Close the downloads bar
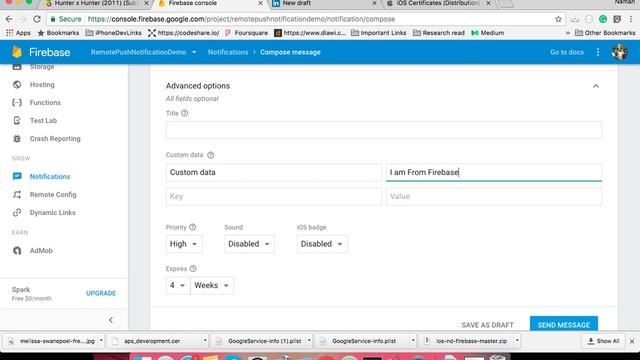 (x=632, y=341)
